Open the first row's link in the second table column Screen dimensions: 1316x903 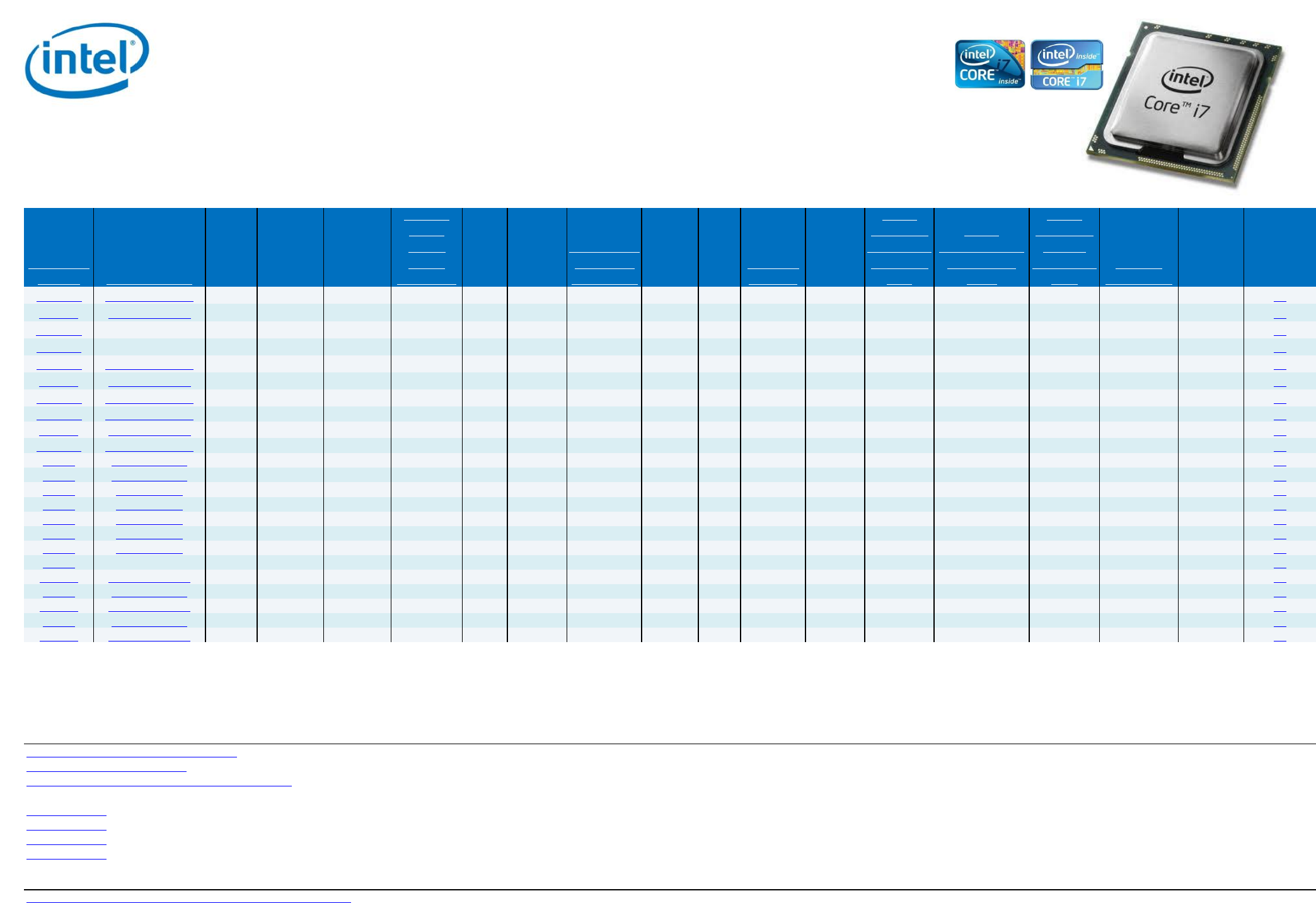click(x=149, y=299)
